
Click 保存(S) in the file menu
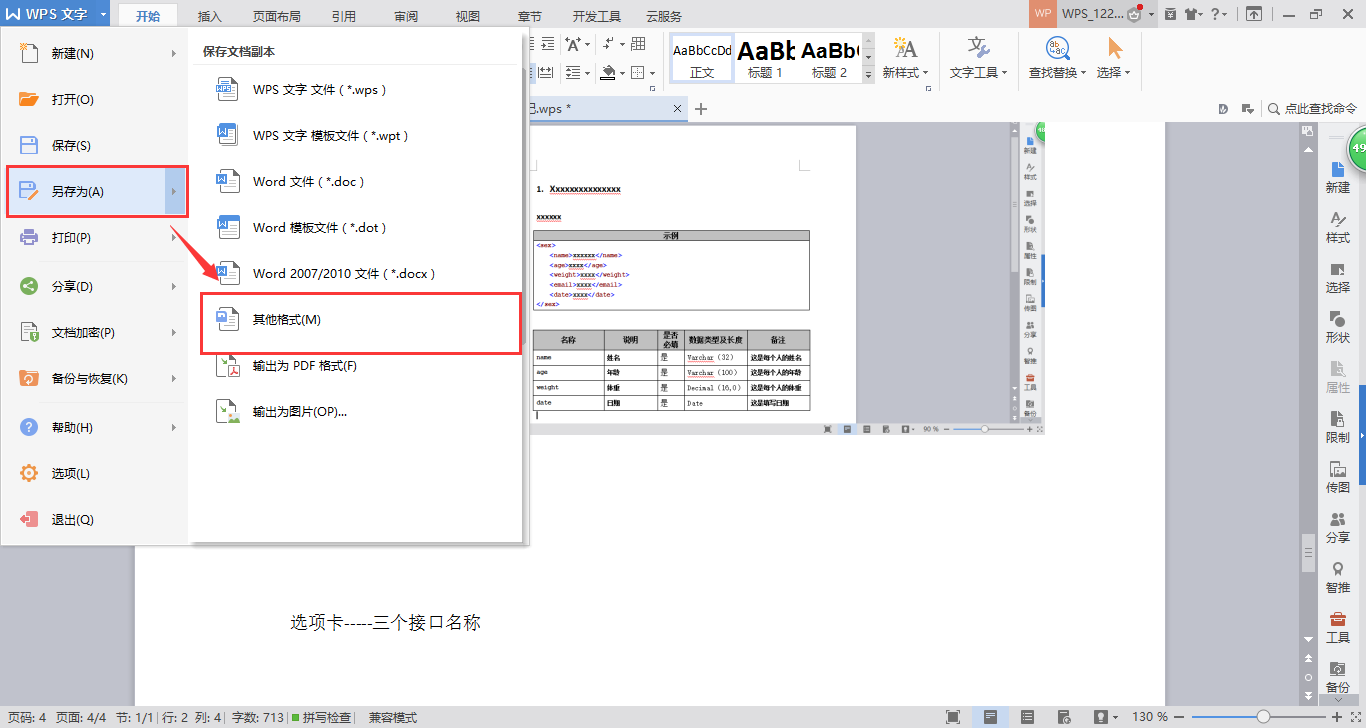pos(95,145)
